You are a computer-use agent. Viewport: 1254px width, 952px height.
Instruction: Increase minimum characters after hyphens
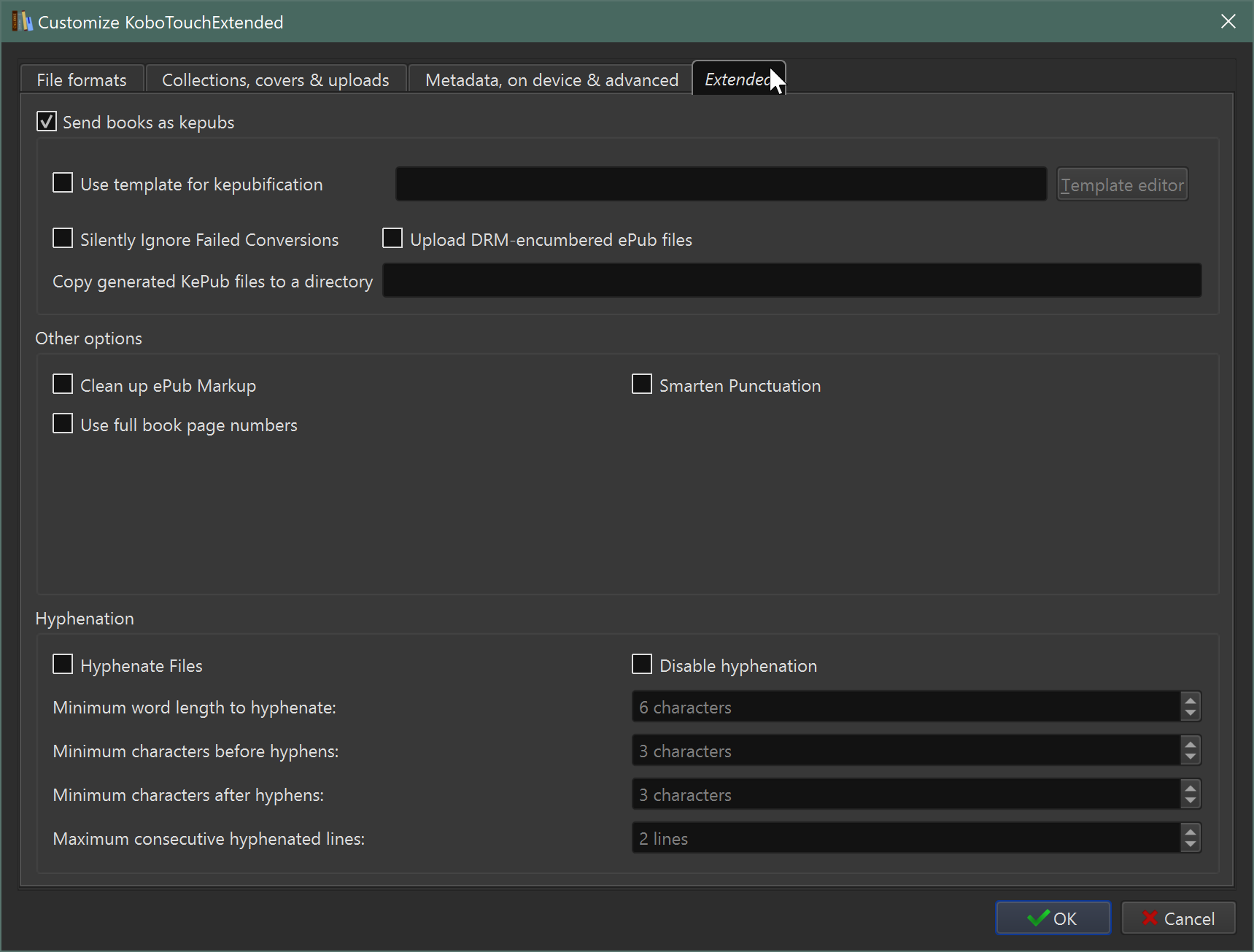[x=1190, y=788]
